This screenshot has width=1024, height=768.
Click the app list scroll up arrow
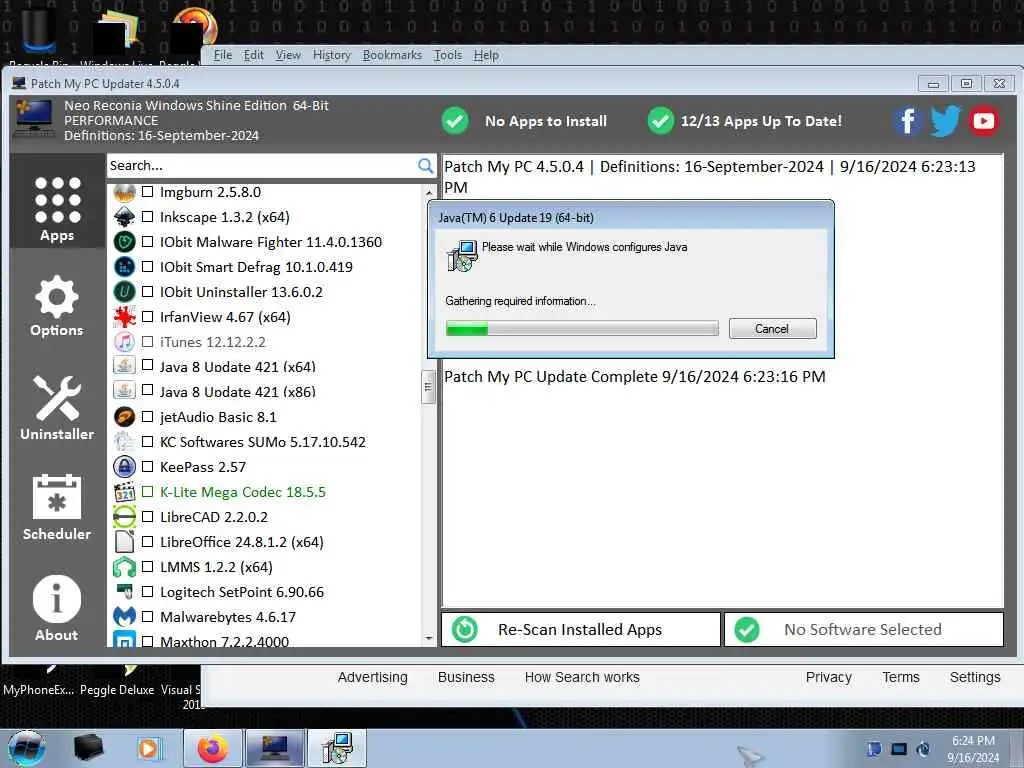(428, 192)
